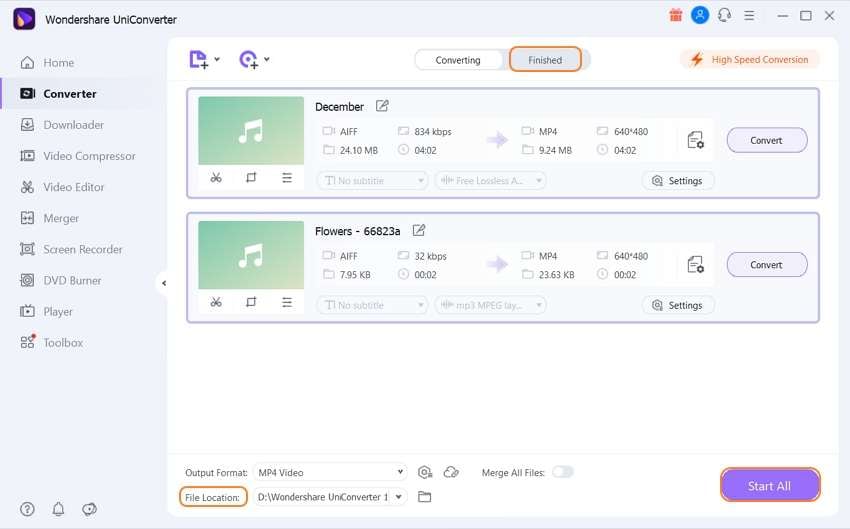Browse output folder icon
Screen dimensions: 850x529
coord(424,497)
